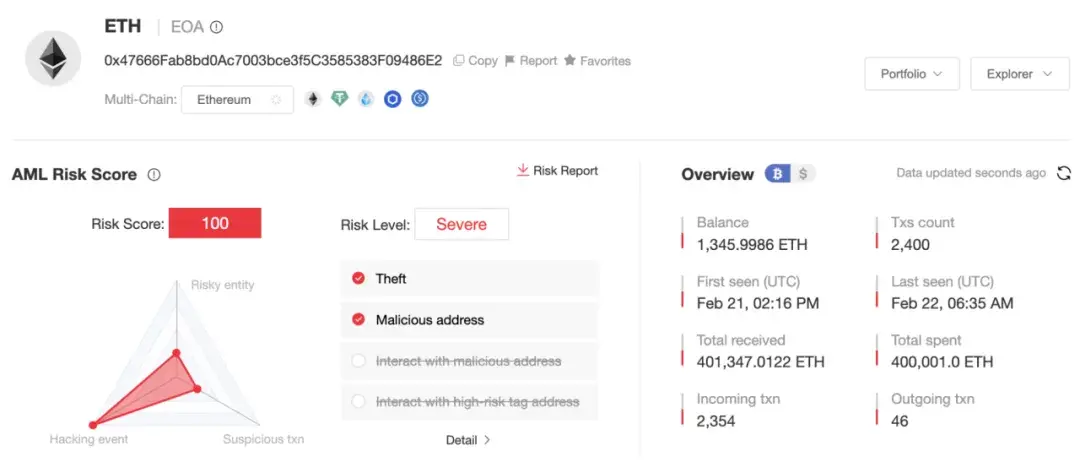The height and width of the screenshot is (462, 1080).
Task: Toggle Interact with malicious address checkbox
Action: point(358,361)
